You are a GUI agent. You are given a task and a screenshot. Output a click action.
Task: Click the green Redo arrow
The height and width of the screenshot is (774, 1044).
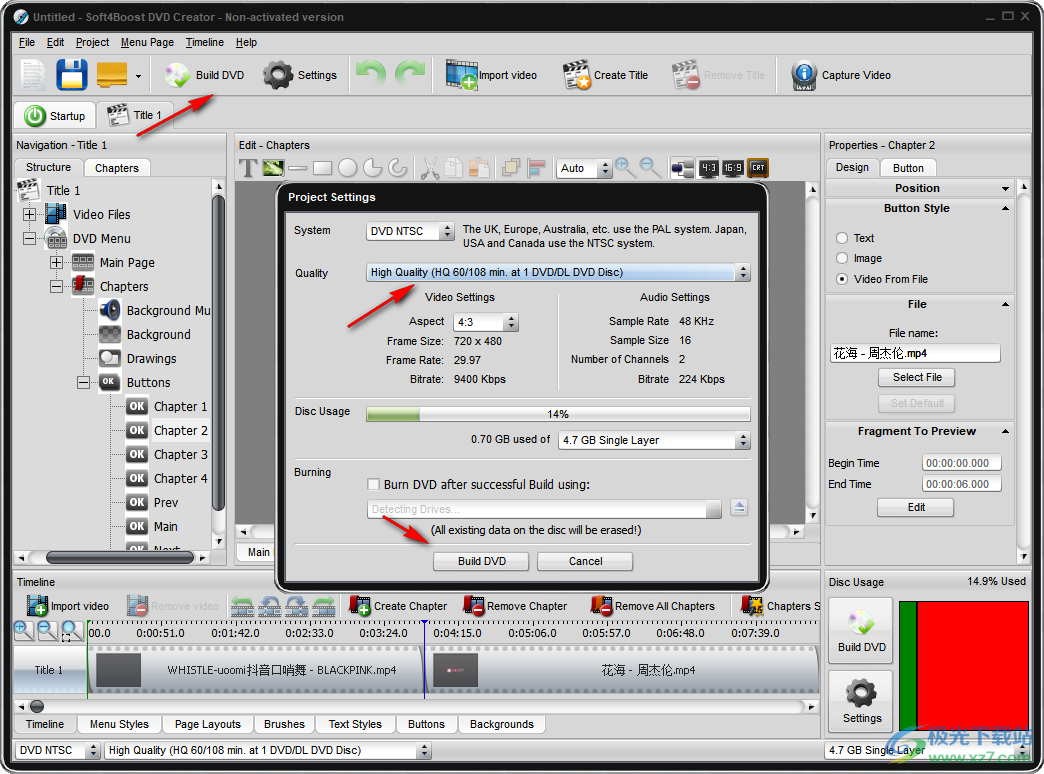tap(410, 73)
